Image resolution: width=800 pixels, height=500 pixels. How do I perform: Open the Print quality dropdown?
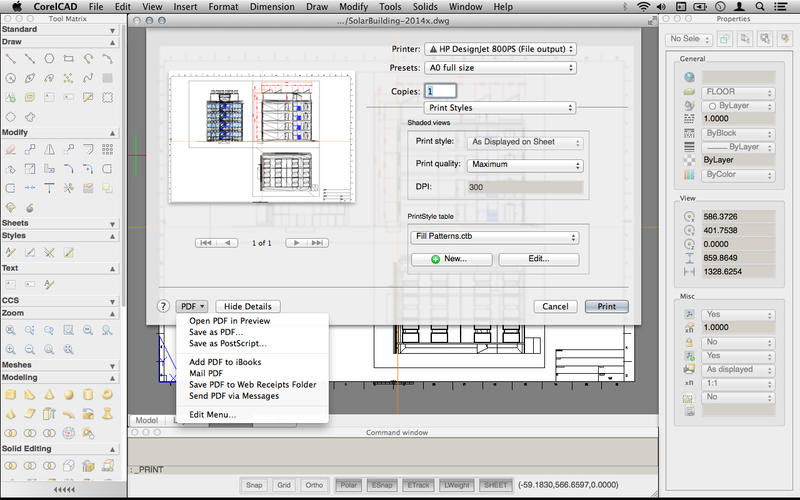[x=525, y=165]
